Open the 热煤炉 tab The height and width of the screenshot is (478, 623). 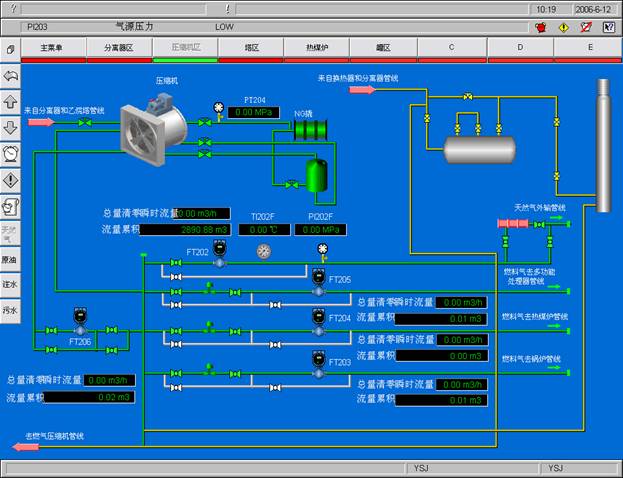(317, 48)
